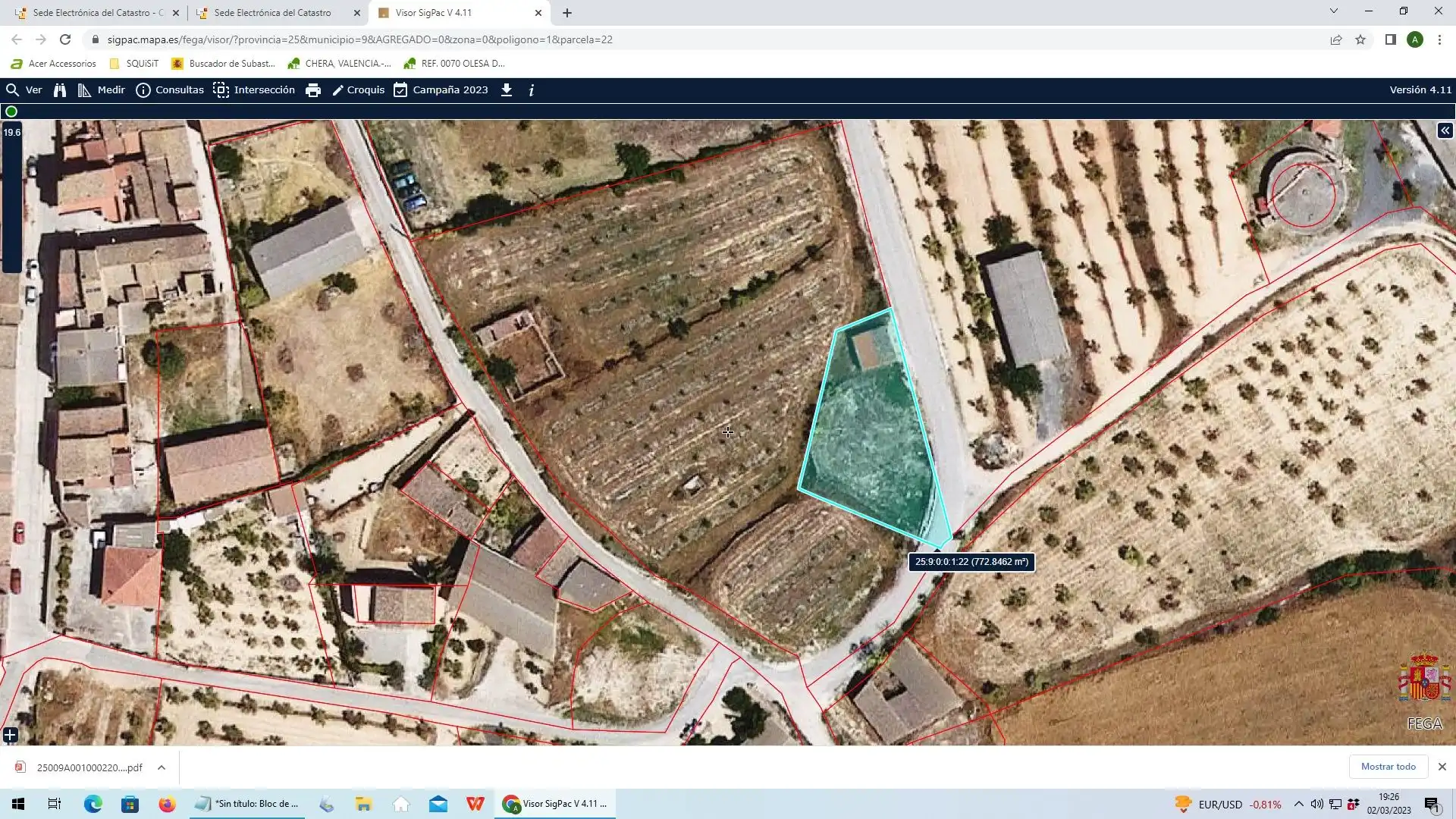Click the browser address bar URL
Viewport: 1456px width, 819px height.
click(x=360, y=39)
